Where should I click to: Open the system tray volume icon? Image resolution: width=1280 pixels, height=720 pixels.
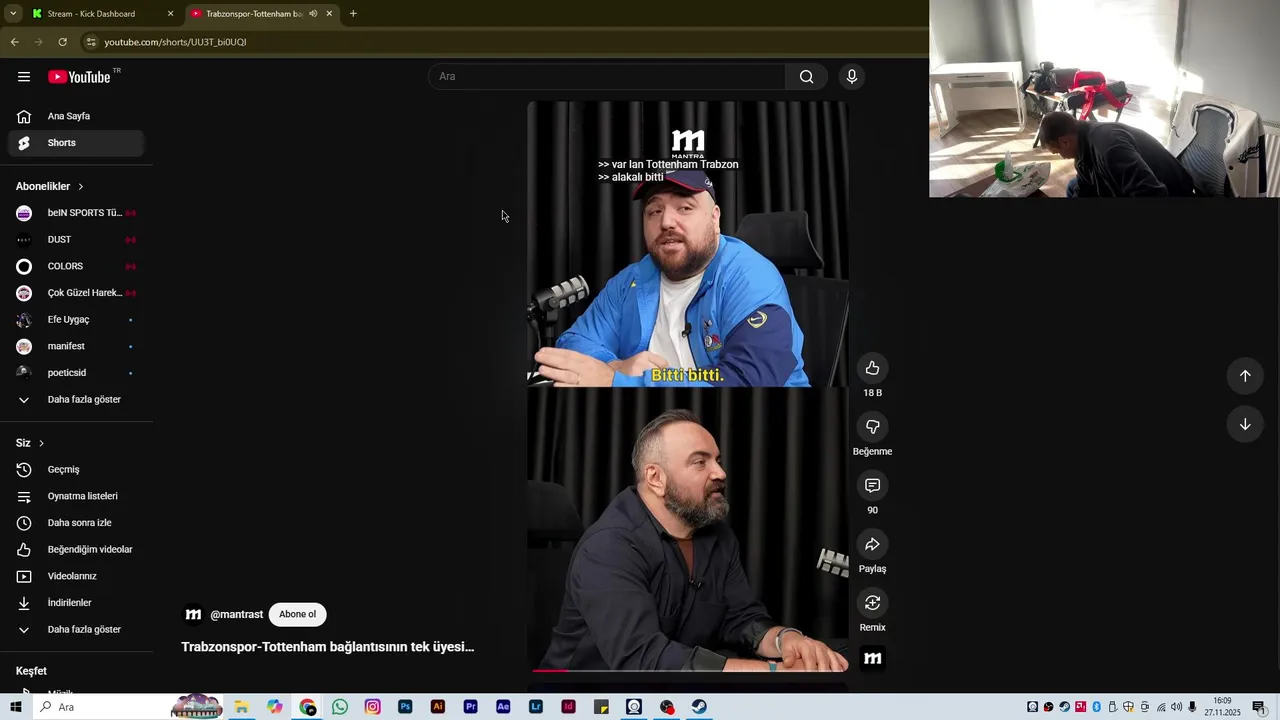1176,707
